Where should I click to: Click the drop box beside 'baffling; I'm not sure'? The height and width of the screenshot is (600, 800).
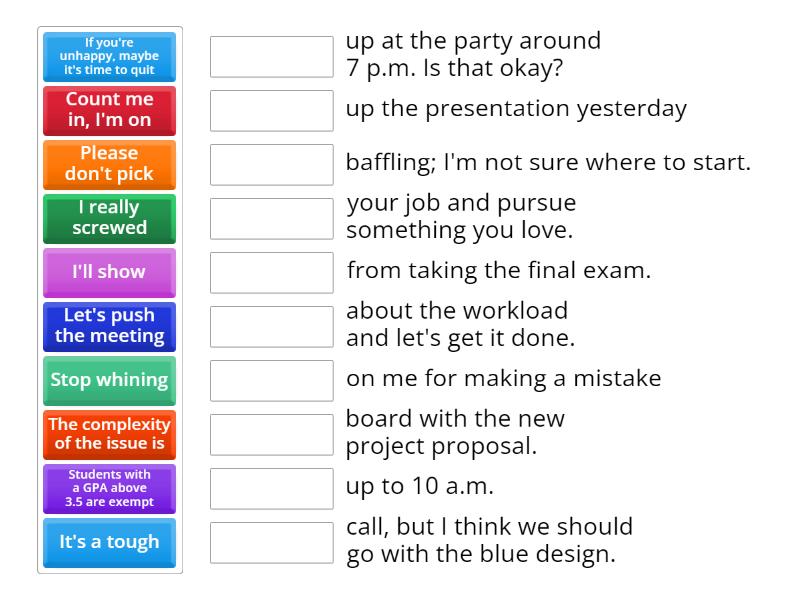272,165
